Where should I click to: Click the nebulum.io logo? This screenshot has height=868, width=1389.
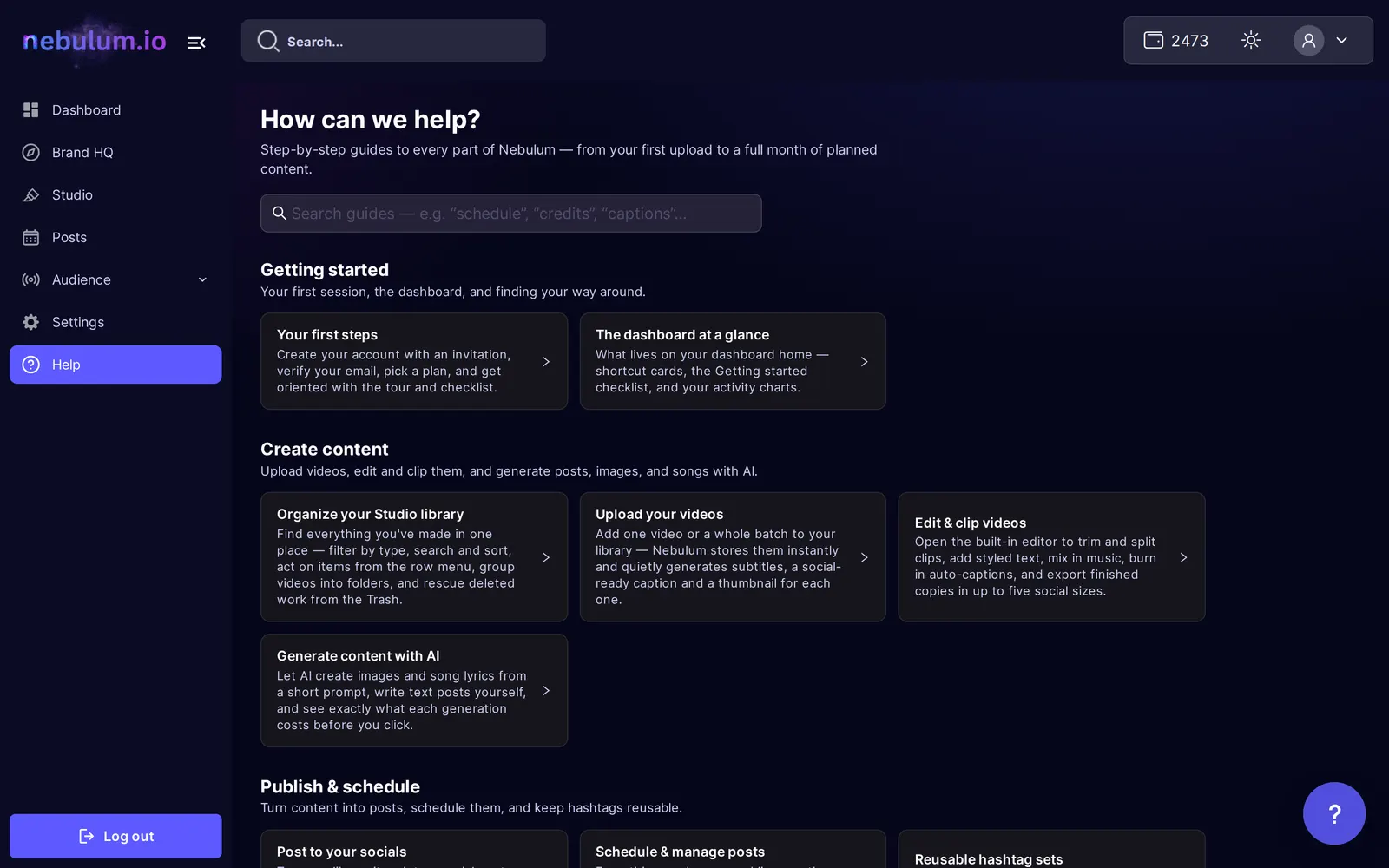(94, 41)
